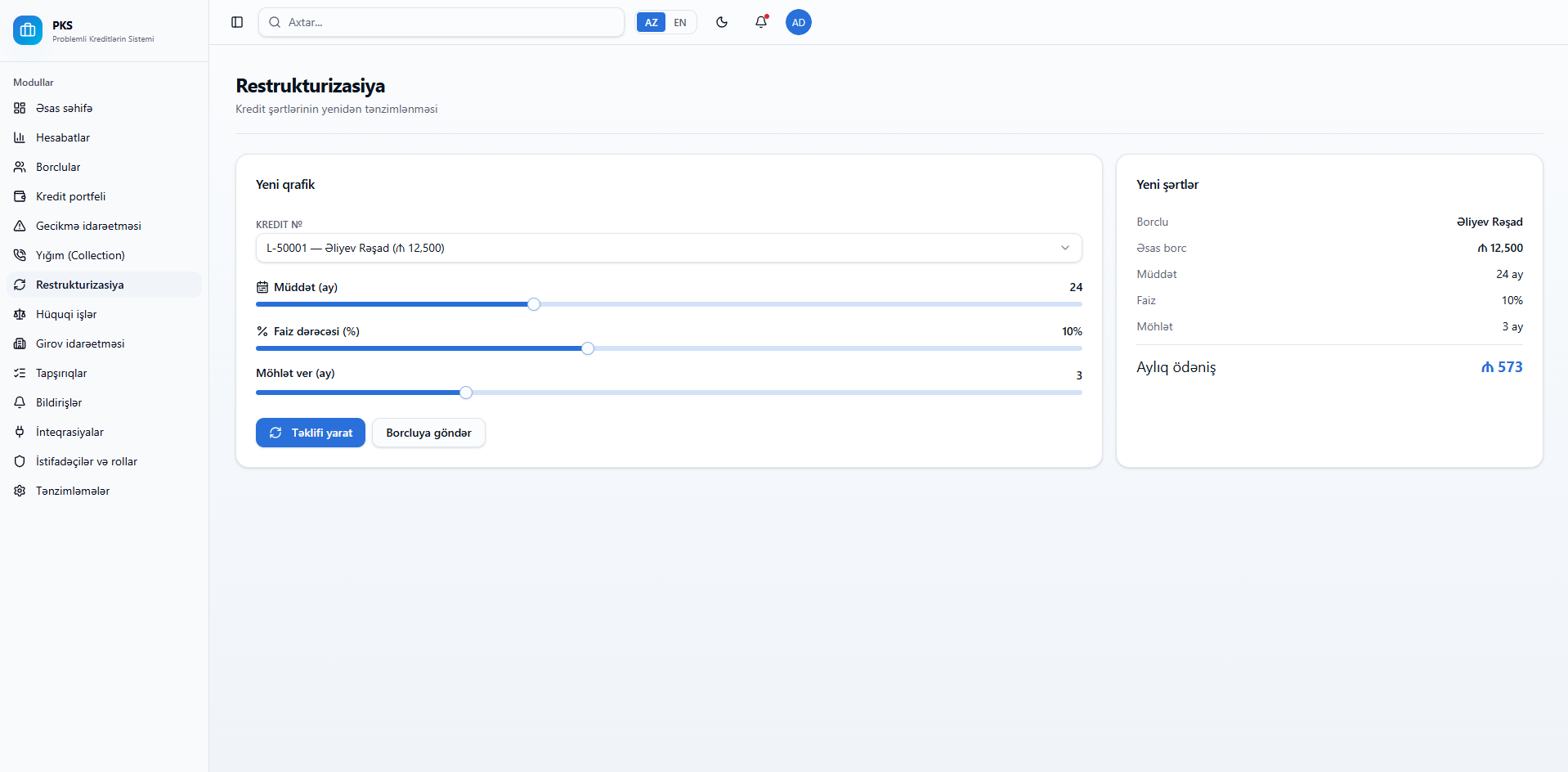Open Tənzimləmələr settings page

pos(104,491)
